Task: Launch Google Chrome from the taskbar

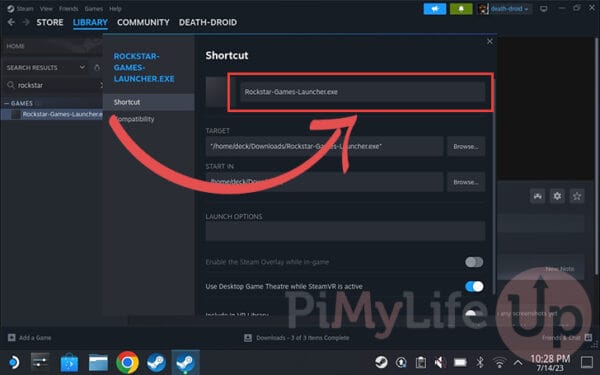Action: pos(127,362)
